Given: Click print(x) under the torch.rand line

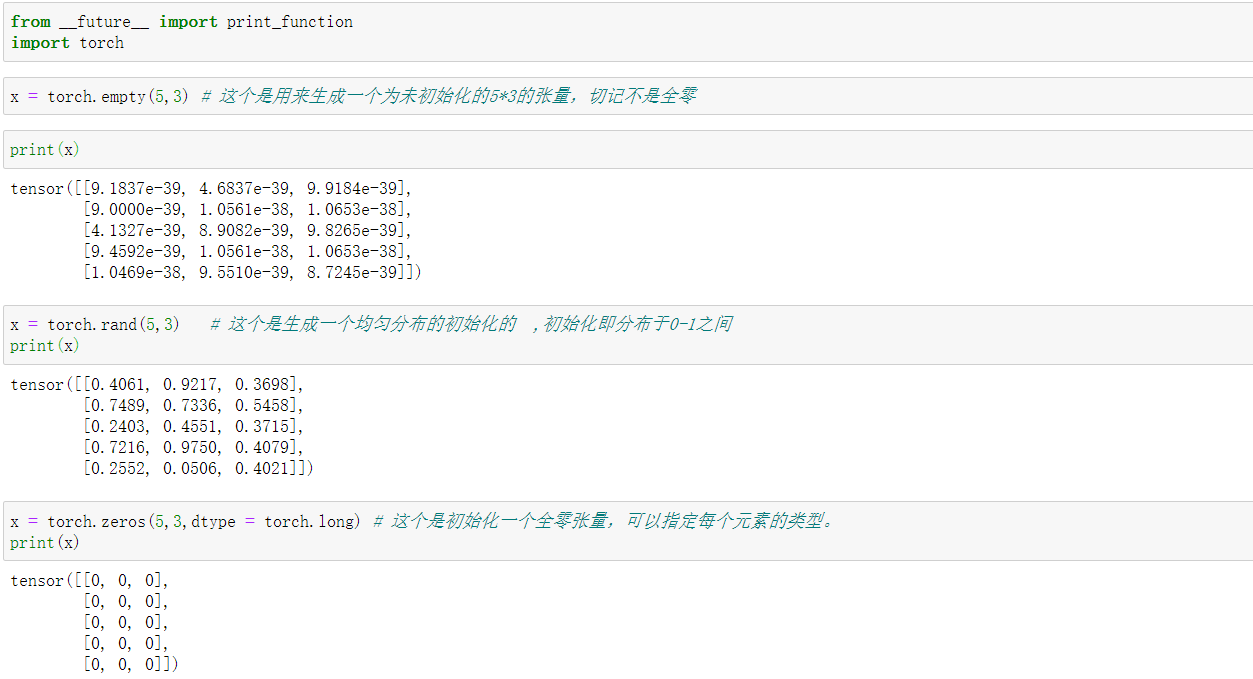Looking at the screenshot, I should (x=45, y=346).
